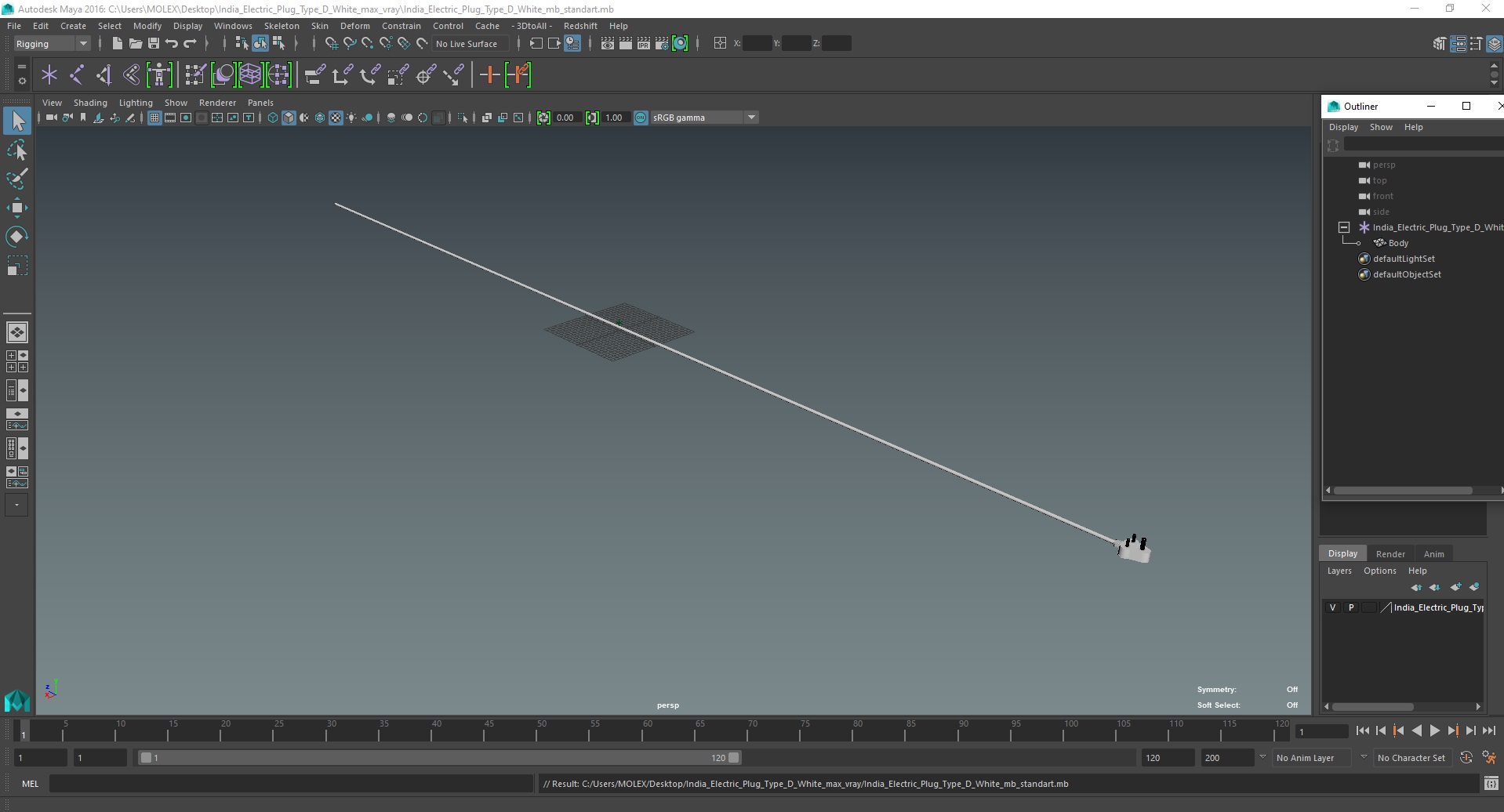Image resolution: width=1504 pixels, height=812 pixels.
Task: Go to start of playback range
Action: [x=1362, y=730]
